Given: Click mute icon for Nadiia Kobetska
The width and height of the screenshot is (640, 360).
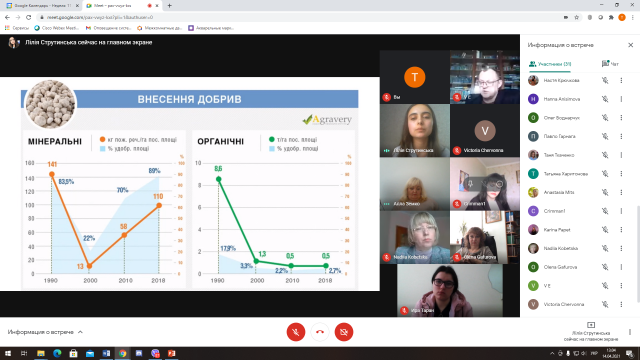Looking at the screenshot, I should (x=605, y=248).
